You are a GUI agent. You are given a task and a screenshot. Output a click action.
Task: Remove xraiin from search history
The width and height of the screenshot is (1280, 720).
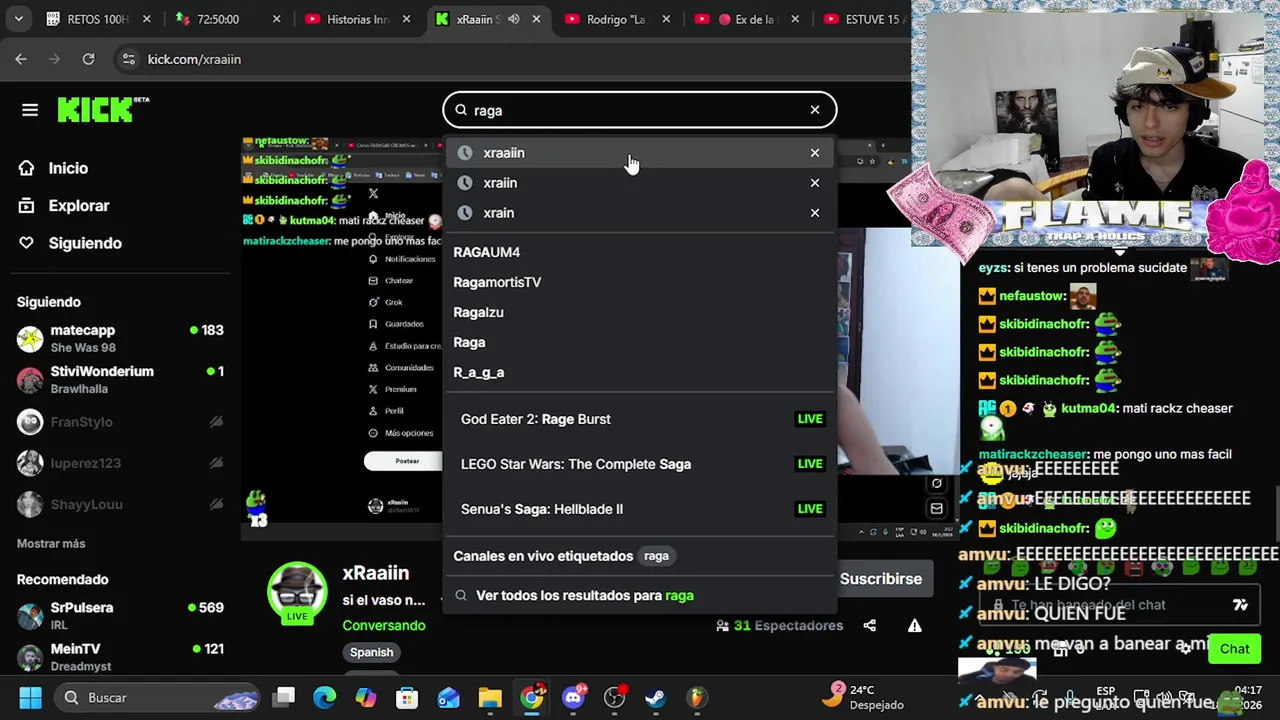pos(815,183)
